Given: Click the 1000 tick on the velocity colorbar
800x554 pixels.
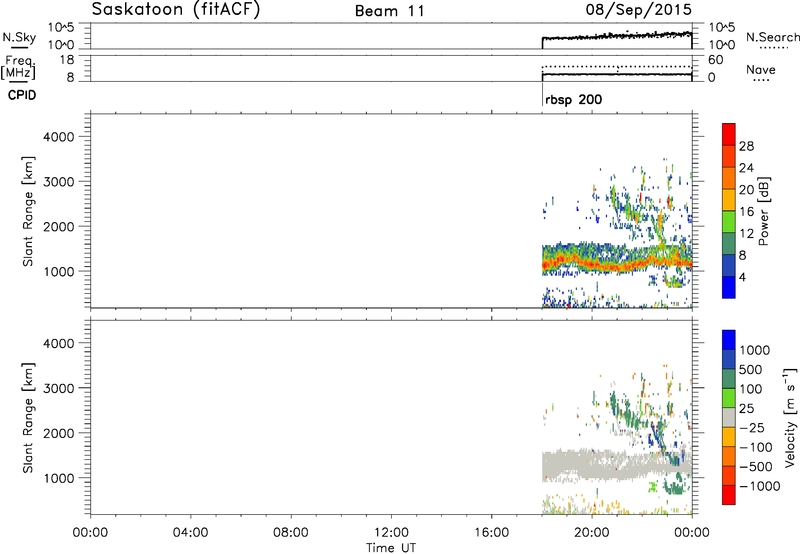Looking at the screenshot, I should tap(755, 350).
